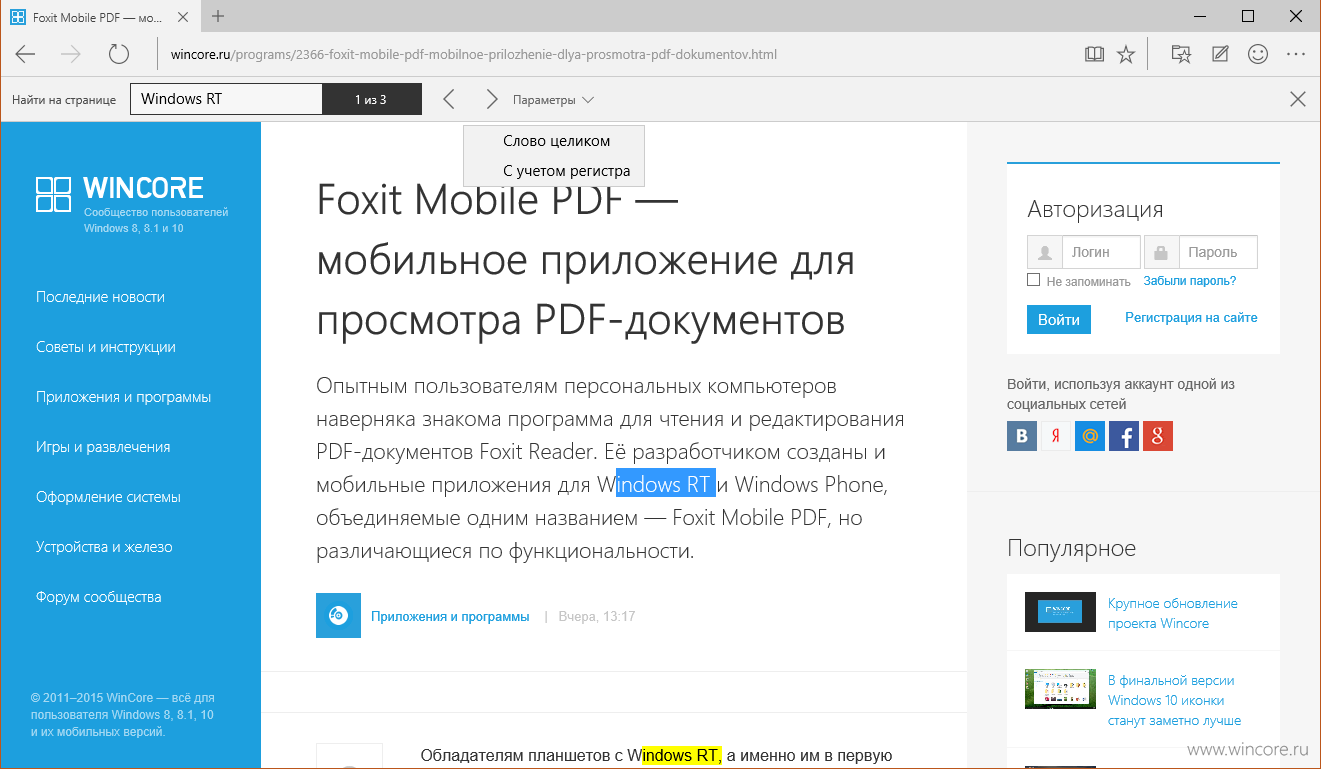The width and height of the screenshot is (1321, 769).
Task: Sign in via Google+ icon
Action: (1158, 436)
